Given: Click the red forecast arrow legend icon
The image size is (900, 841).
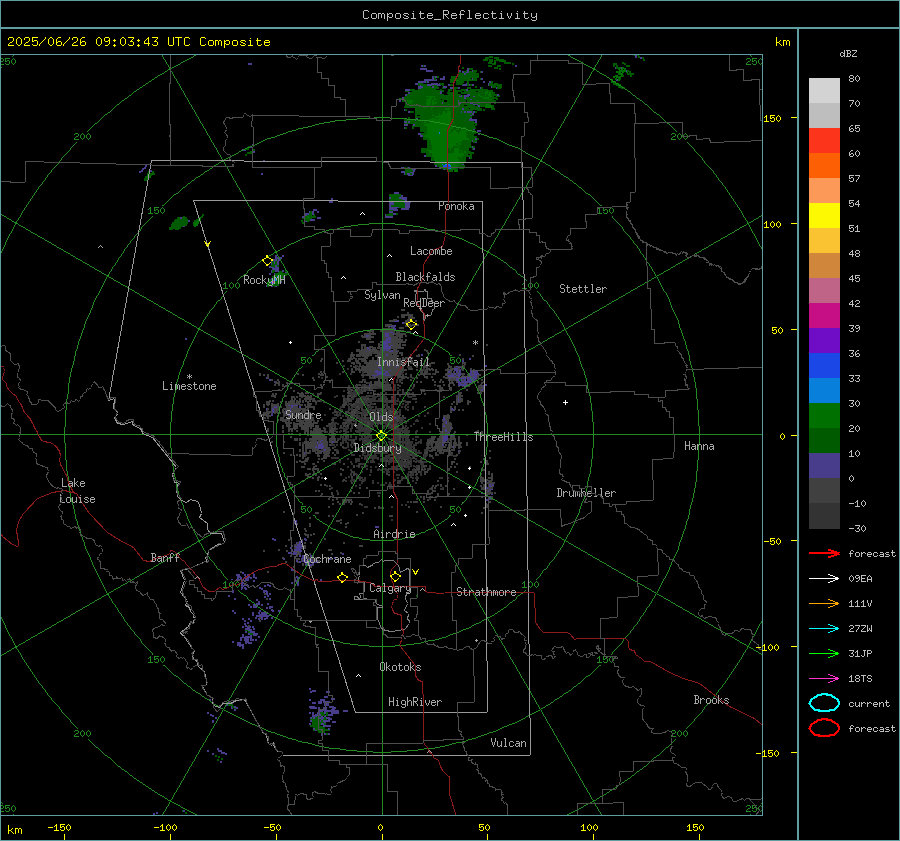Looking at the screenshot, I should click(x=824, y=553).
